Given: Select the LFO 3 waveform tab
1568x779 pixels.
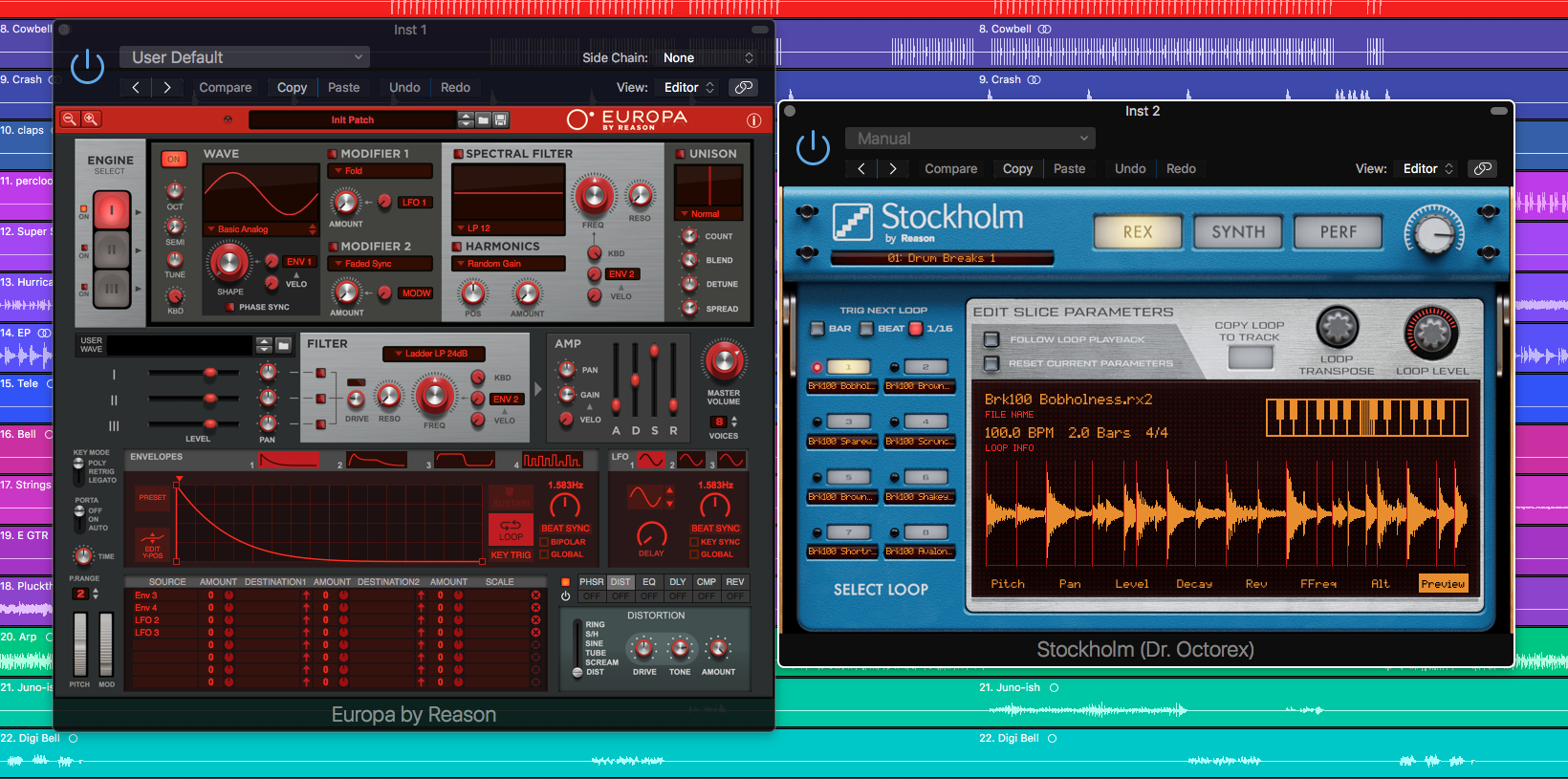Looking at the screenshot, I should [731, 461].
